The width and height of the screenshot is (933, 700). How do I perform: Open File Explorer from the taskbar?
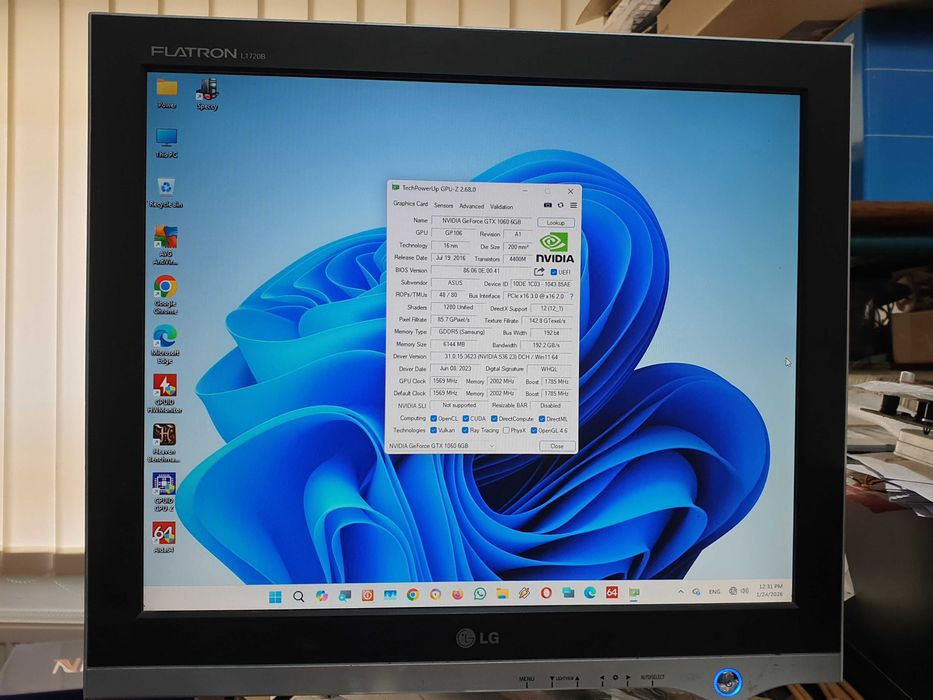click(x=503, y=593)
